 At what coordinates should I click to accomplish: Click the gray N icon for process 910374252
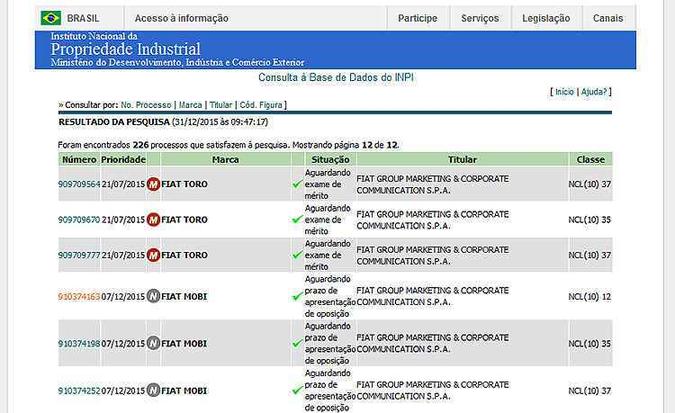pyautogui.click(x=153, y=390)
